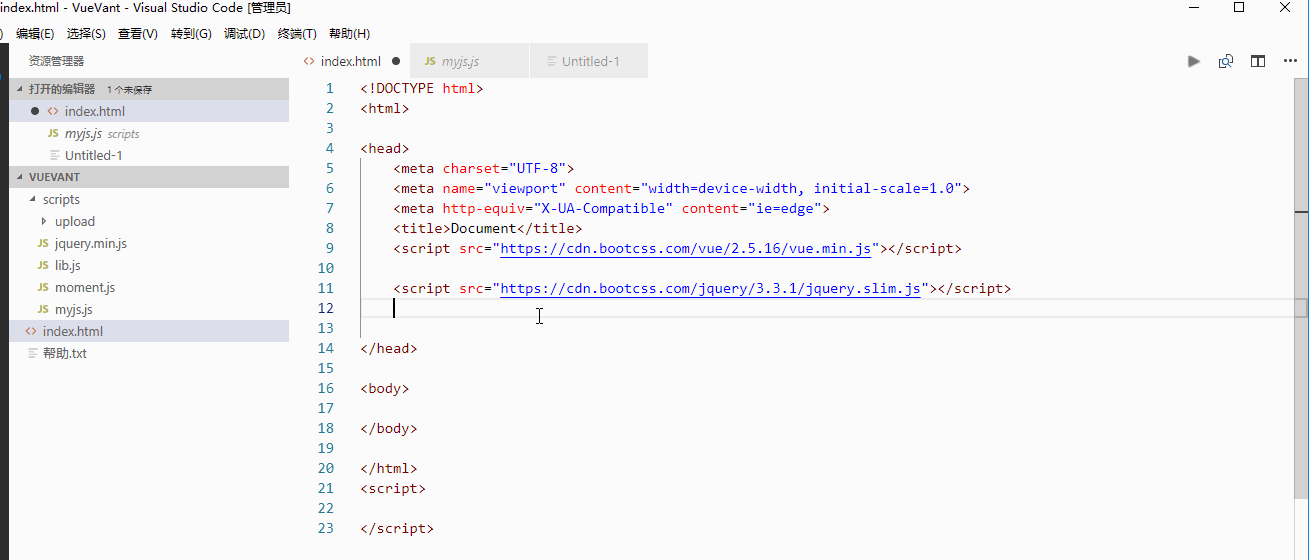Image resolution: width=1309 pixels, height=560 pixels.
Task: Click line number 12 in the gutter
Action: click(325, 308)
